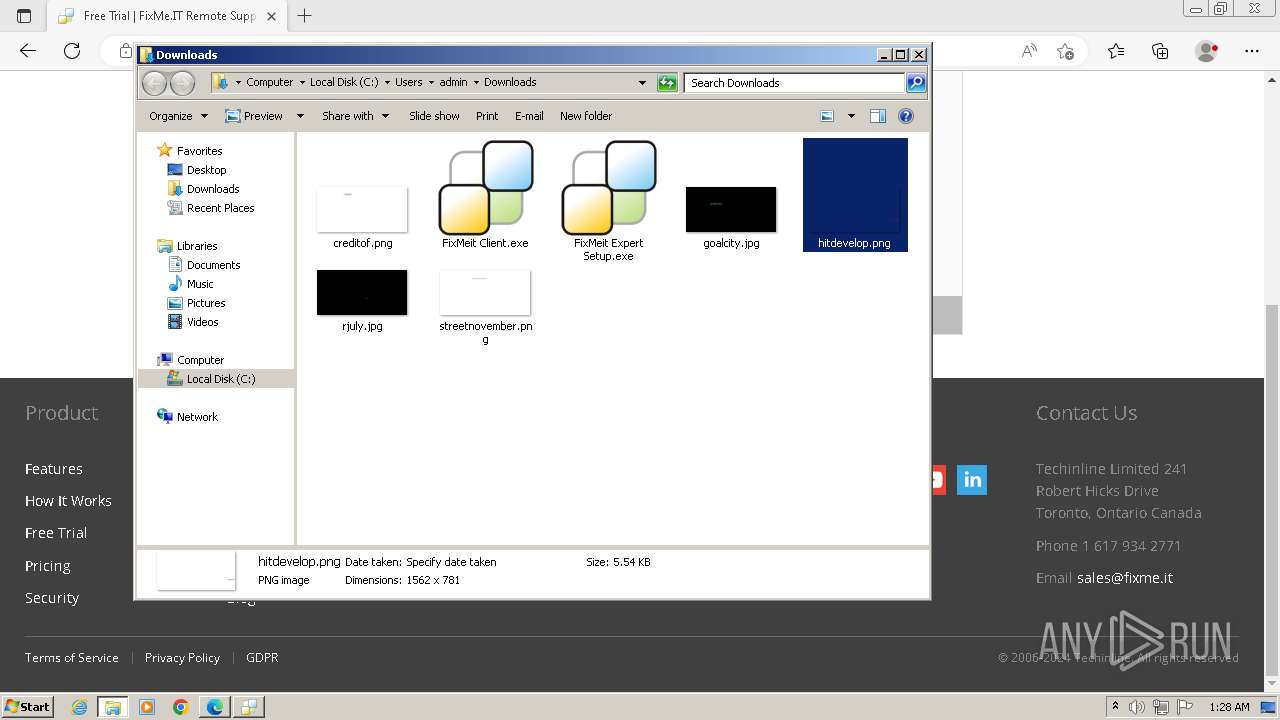Click admin in the address breadcrumb
1280x720 pixels.
[x=453, y=83]
